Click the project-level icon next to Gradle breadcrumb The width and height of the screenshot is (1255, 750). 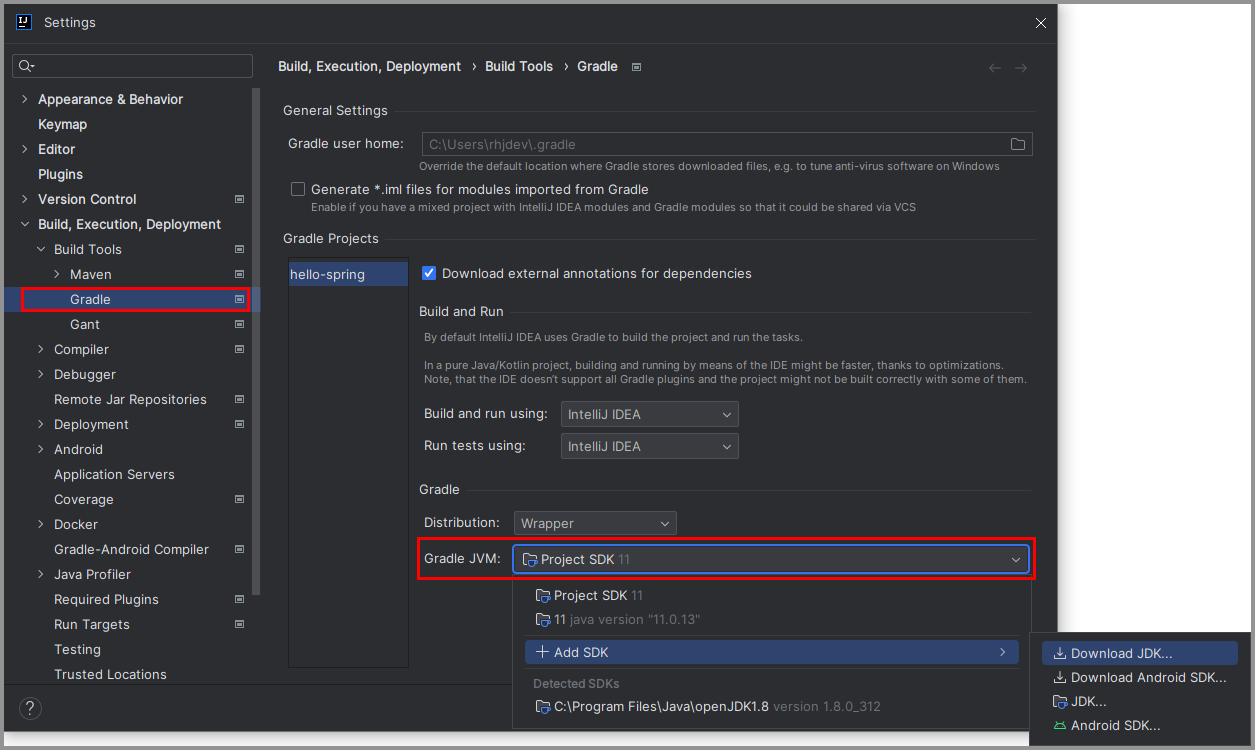(x=637, y=67)
